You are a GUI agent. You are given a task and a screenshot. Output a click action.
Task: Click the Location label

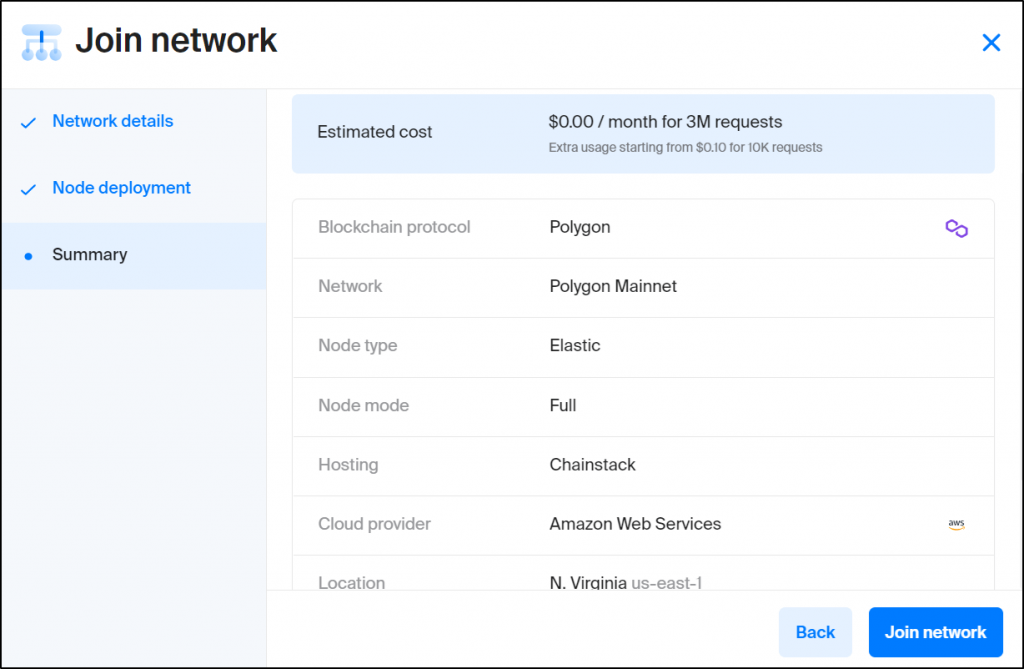(351, 582)
